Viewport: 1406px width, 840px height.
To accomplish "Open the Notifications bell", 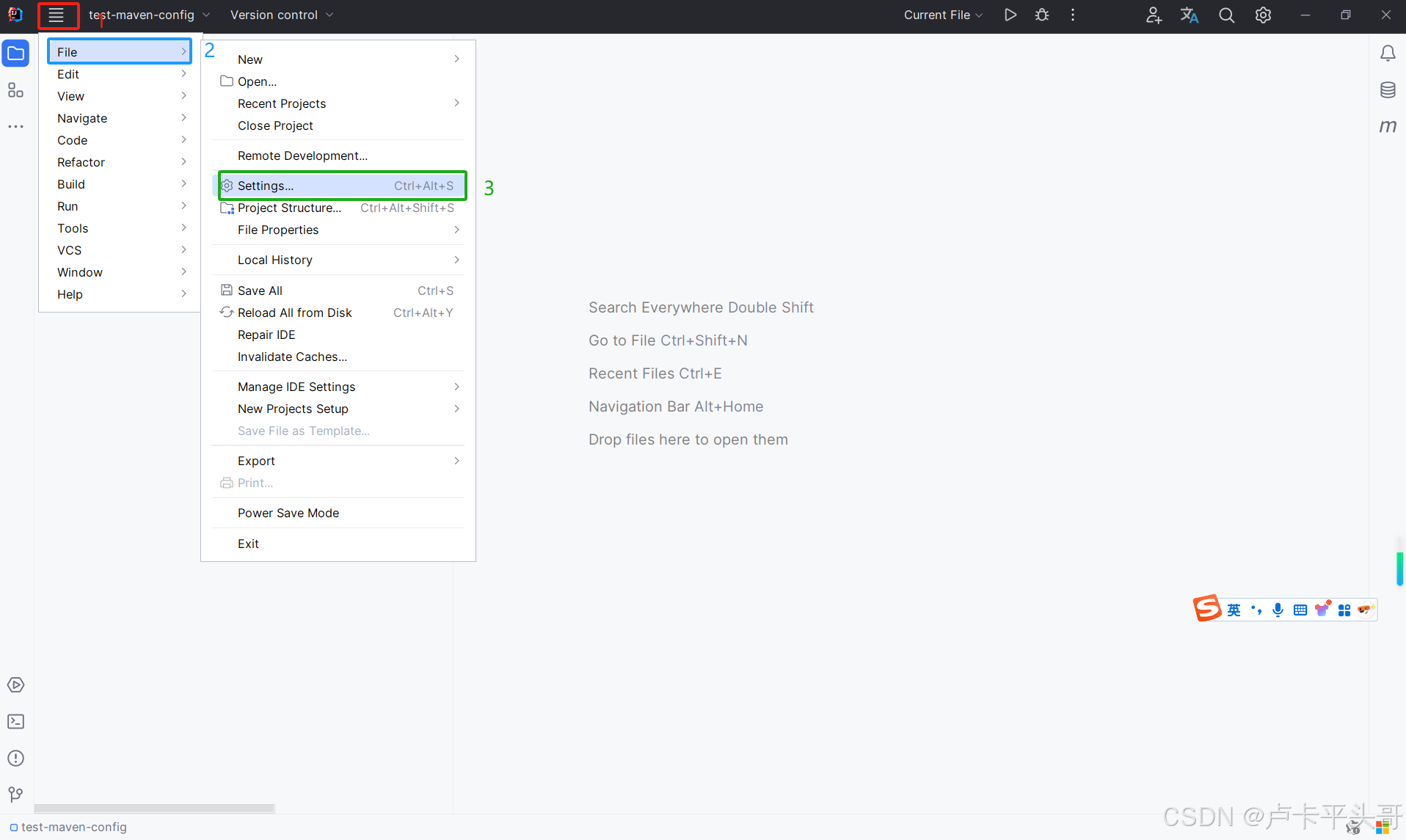I will tap(1388, 53).
